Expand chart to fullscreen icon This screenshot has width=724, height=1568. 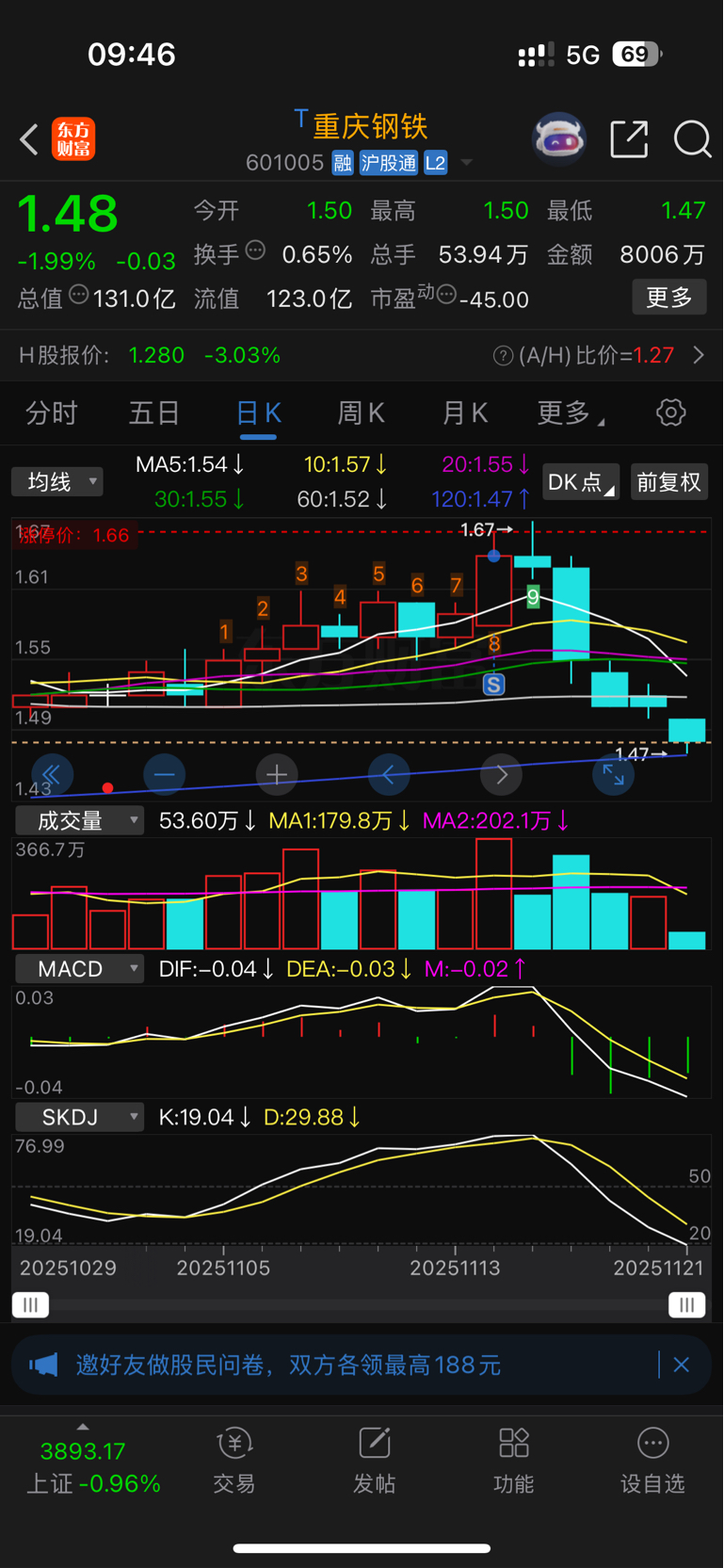pos(614,775)
